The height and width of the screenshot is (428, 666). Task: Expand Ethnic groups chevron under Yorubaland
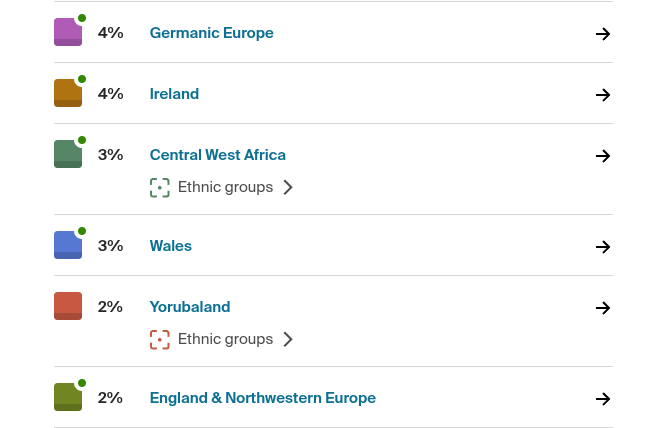pos(288,339)
